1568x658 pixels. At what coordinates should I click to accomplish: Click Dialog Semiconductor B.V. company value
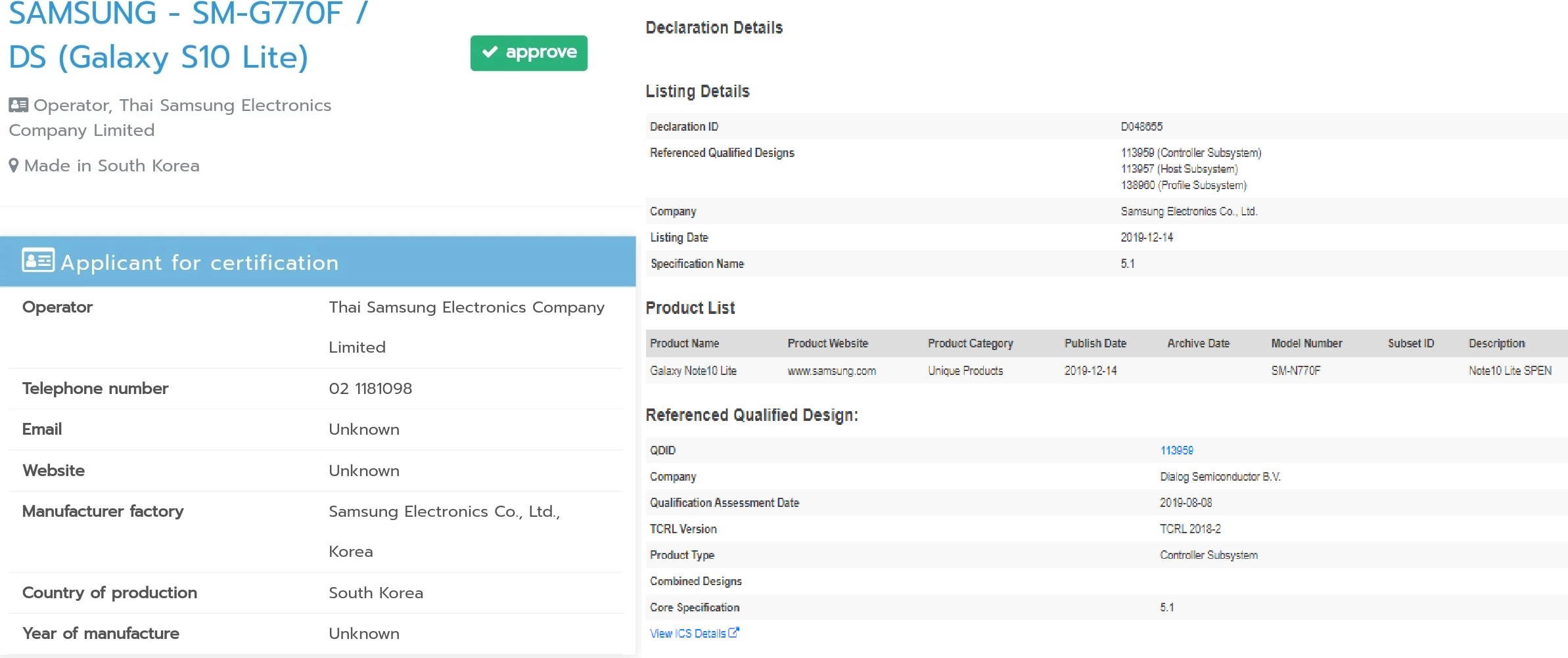1220,477
